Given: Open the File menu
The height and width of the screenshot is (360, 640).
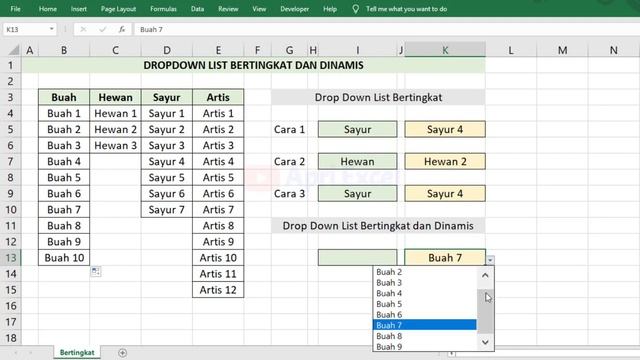Looking at the screenshot, I should tap(16, 9).
